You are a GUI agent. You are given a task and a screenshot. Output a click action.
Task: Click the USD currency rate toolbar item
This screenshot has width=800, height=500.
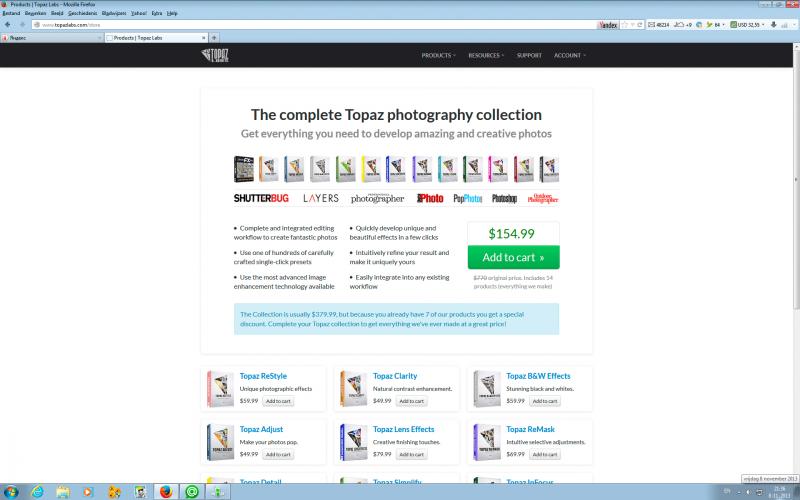pos(747,24)
